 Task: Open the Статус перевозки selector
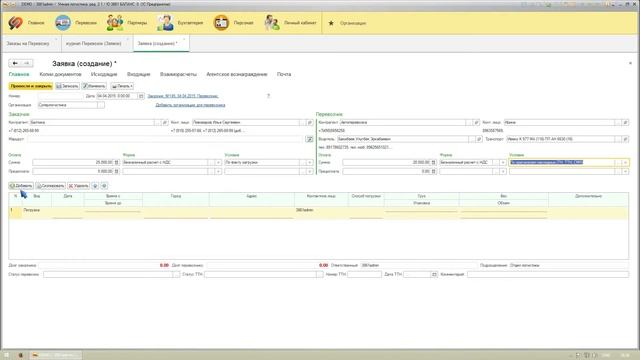[x=176, y=275]
